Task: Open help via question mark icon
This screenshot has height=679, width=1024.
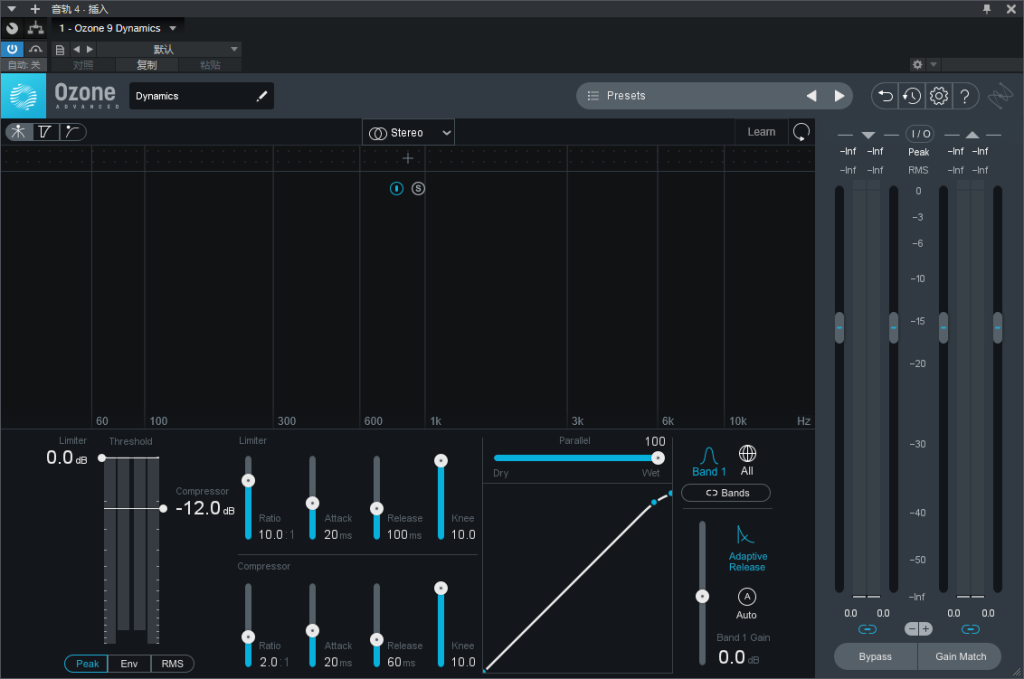Action: [x=965, y=96]
